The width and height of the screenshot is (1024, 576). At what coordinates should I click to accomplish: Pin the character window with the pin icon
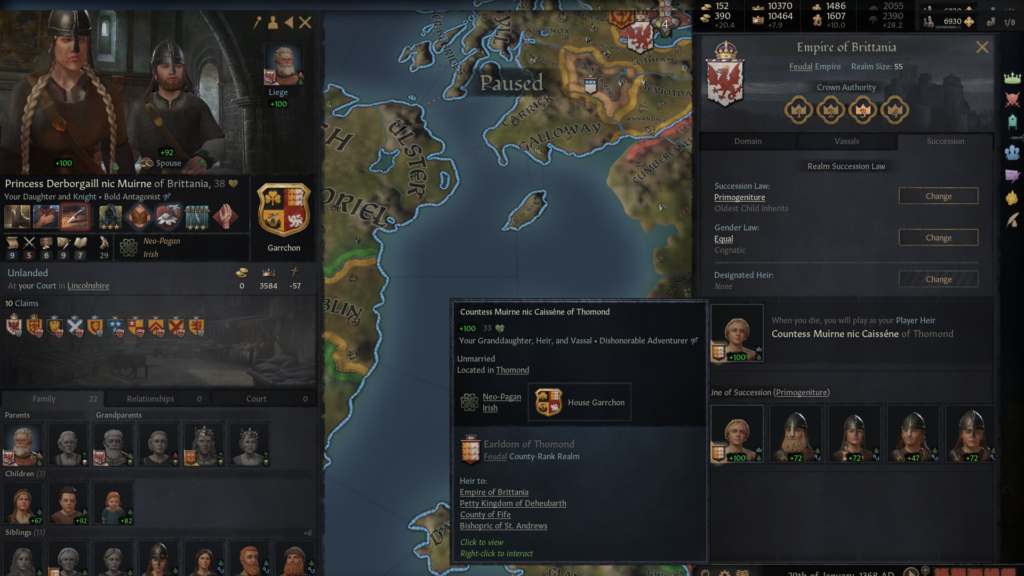click(x=257, y=23)
